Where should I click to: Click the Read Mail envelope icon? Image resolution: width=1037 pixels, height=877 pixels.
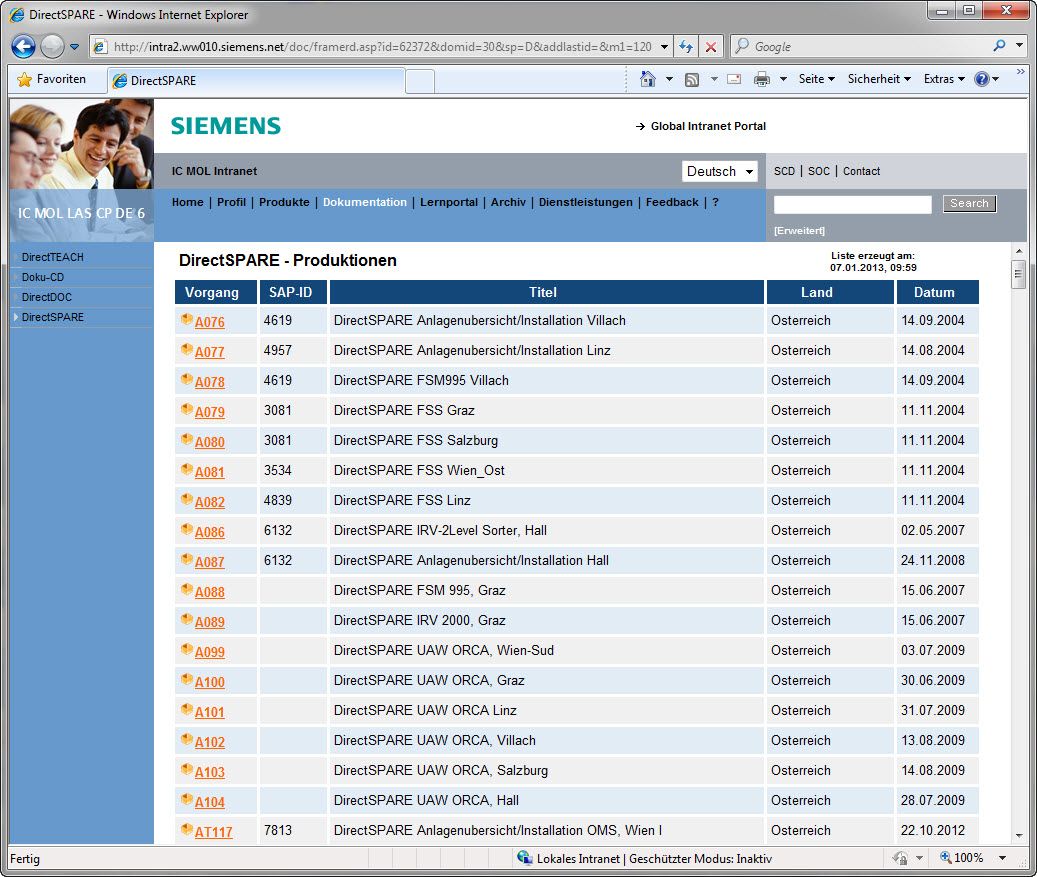pyautogui.click(x=734, y=79)
